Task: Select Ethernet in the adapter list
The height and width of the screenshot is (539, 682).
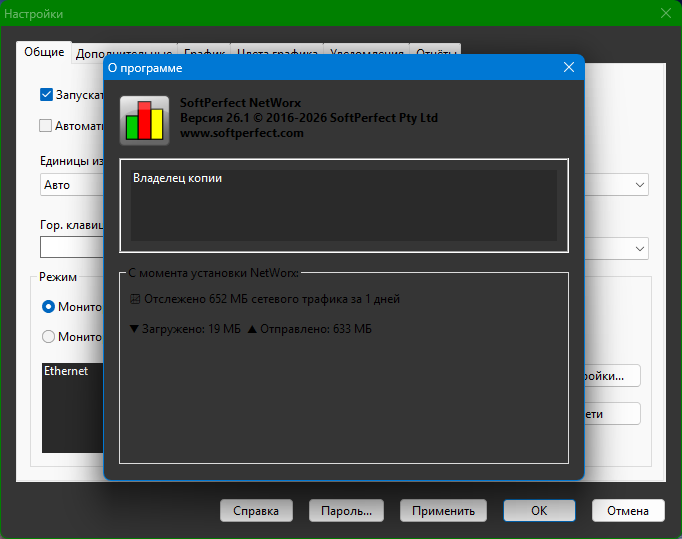Action: coord(66,371)
